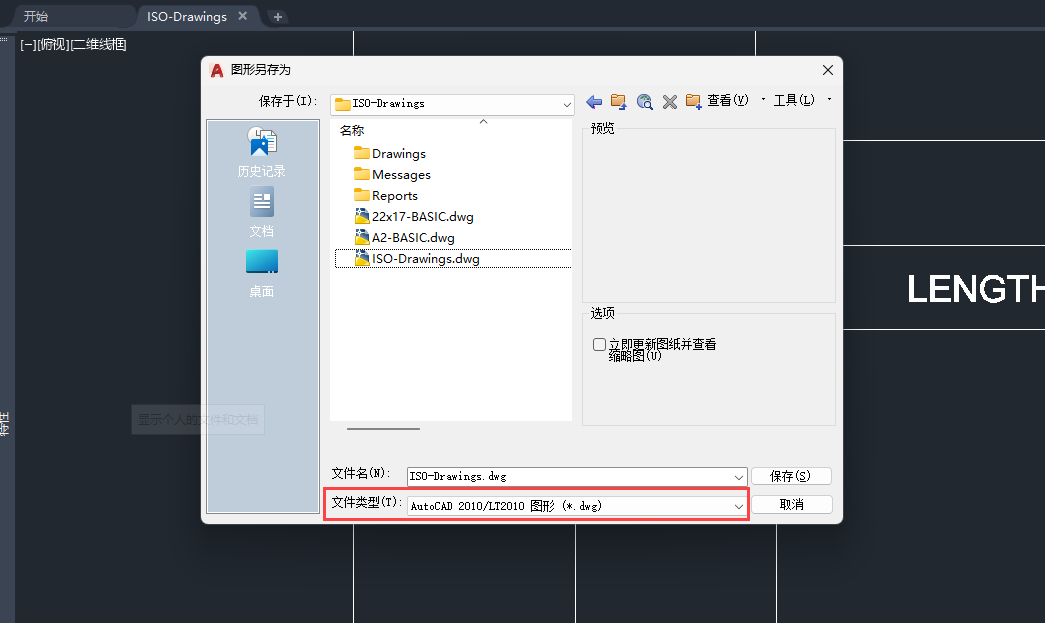Enable the 立即更新图纸并查看缩略图 checkbox
The height and width of the screenshot is (623, 1045).
(599, 344)
